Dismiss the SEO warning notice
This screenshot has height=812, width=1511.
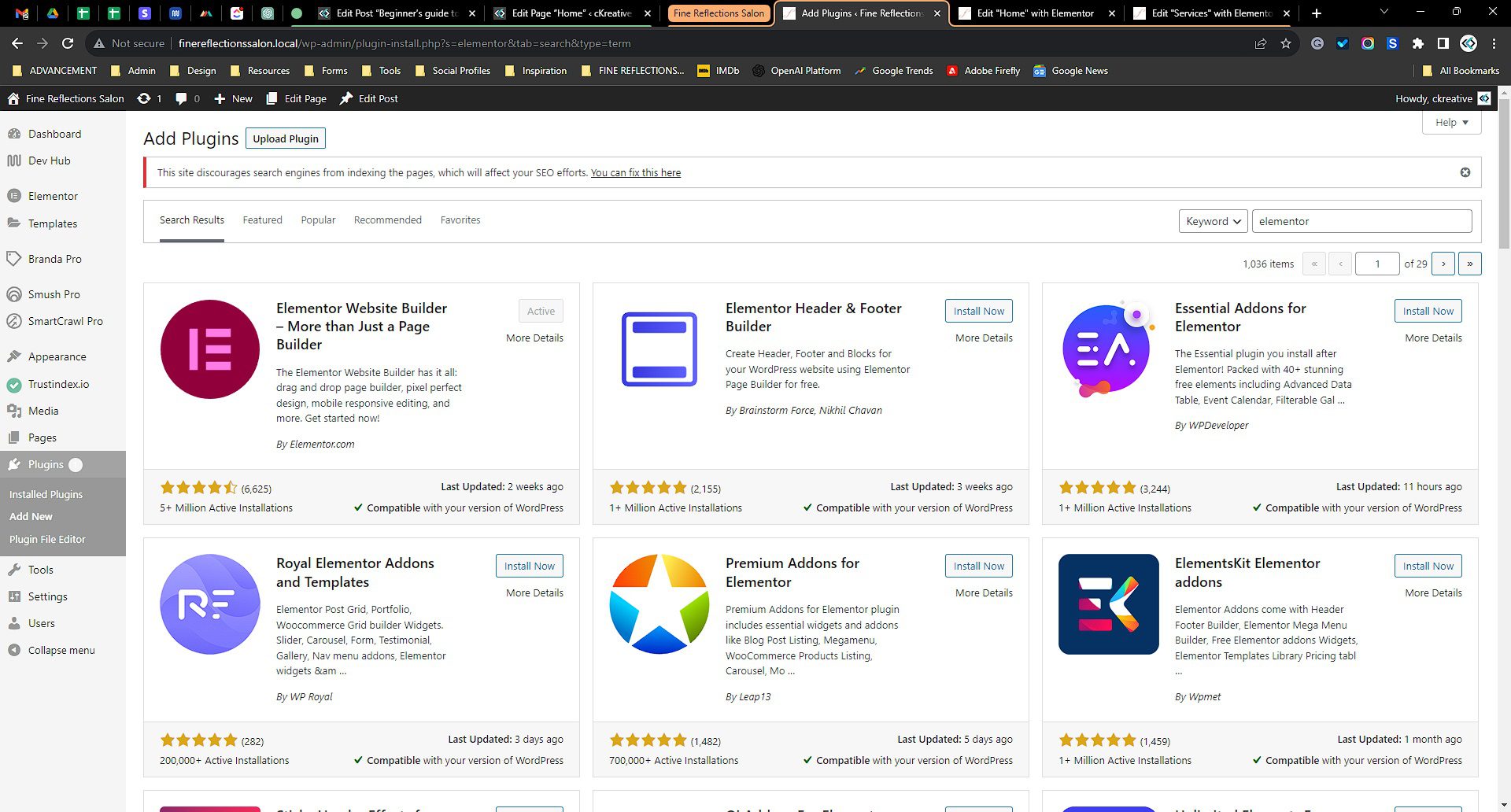coord(1465,172)
